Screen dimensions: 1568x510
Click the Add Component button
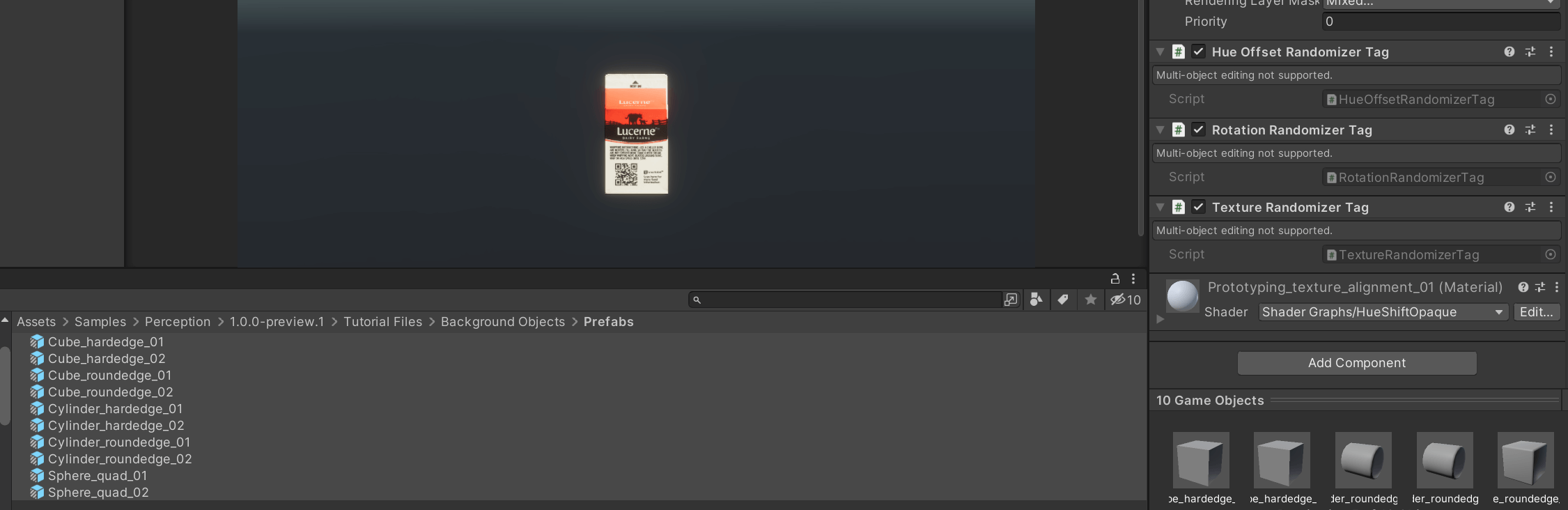tap(1357, 363)
